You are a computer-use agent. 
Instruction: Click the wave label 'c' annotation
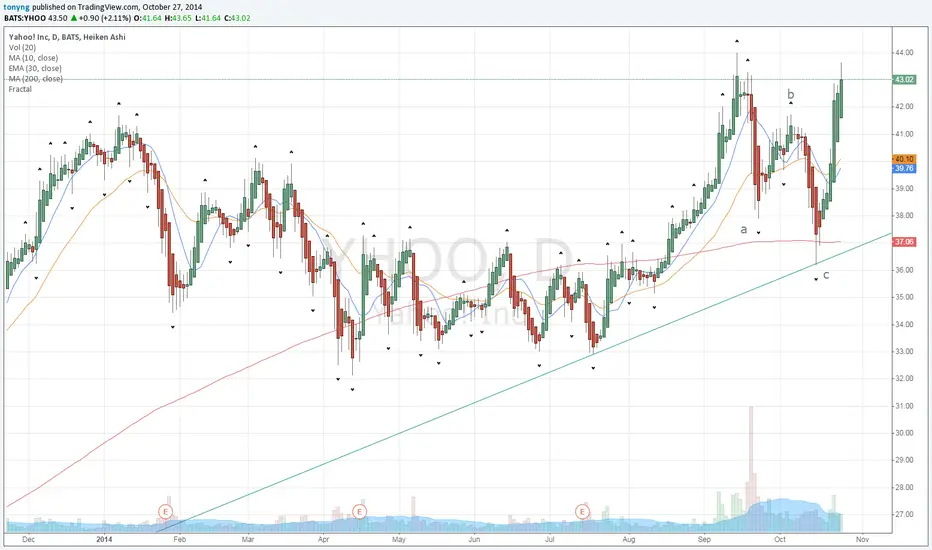pyautogui.click(x=826, y=275)
